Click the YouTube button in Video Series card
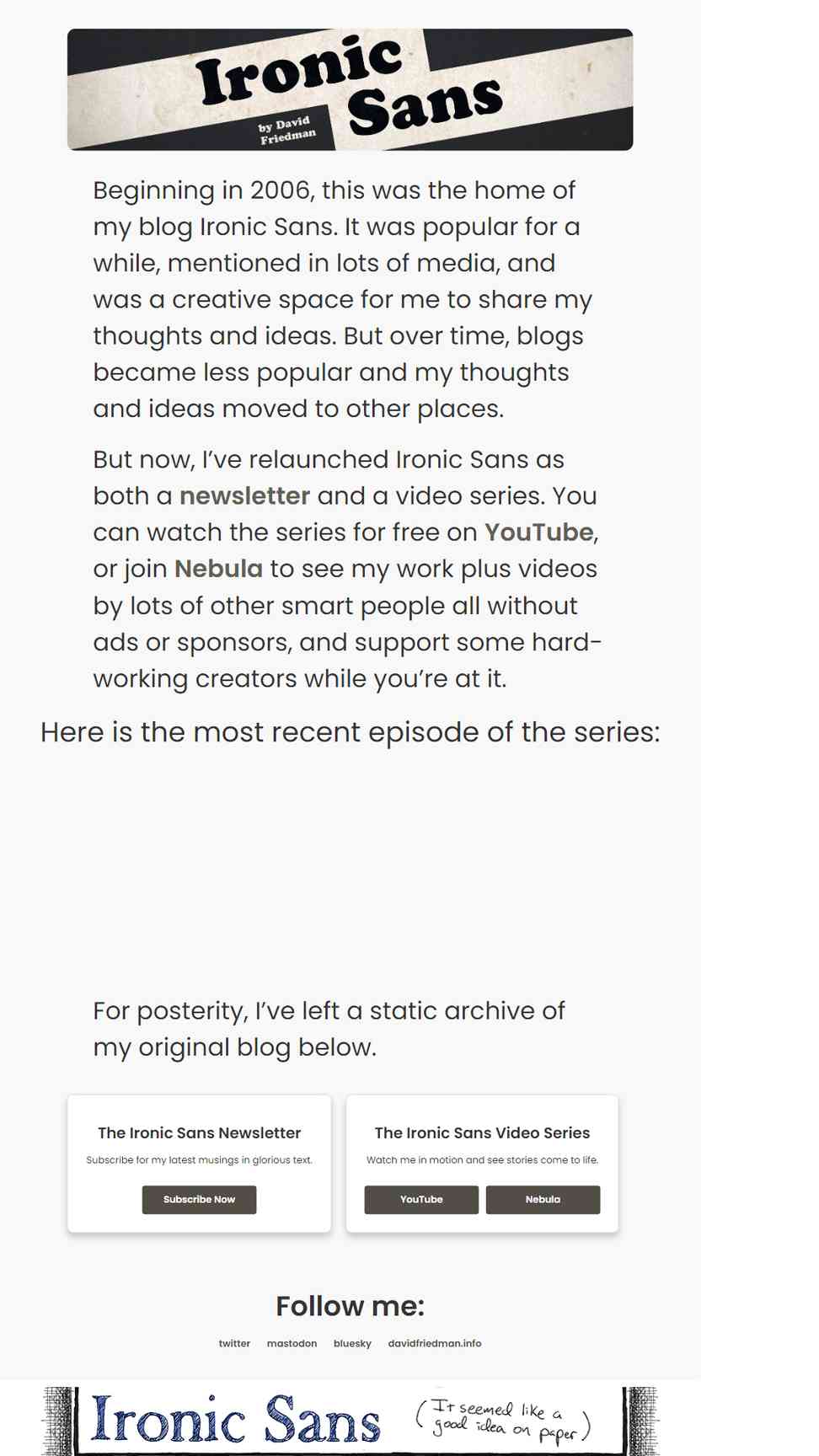Screen dimensions: 819x1456 pyautogui.click(x=421, y=1199)
